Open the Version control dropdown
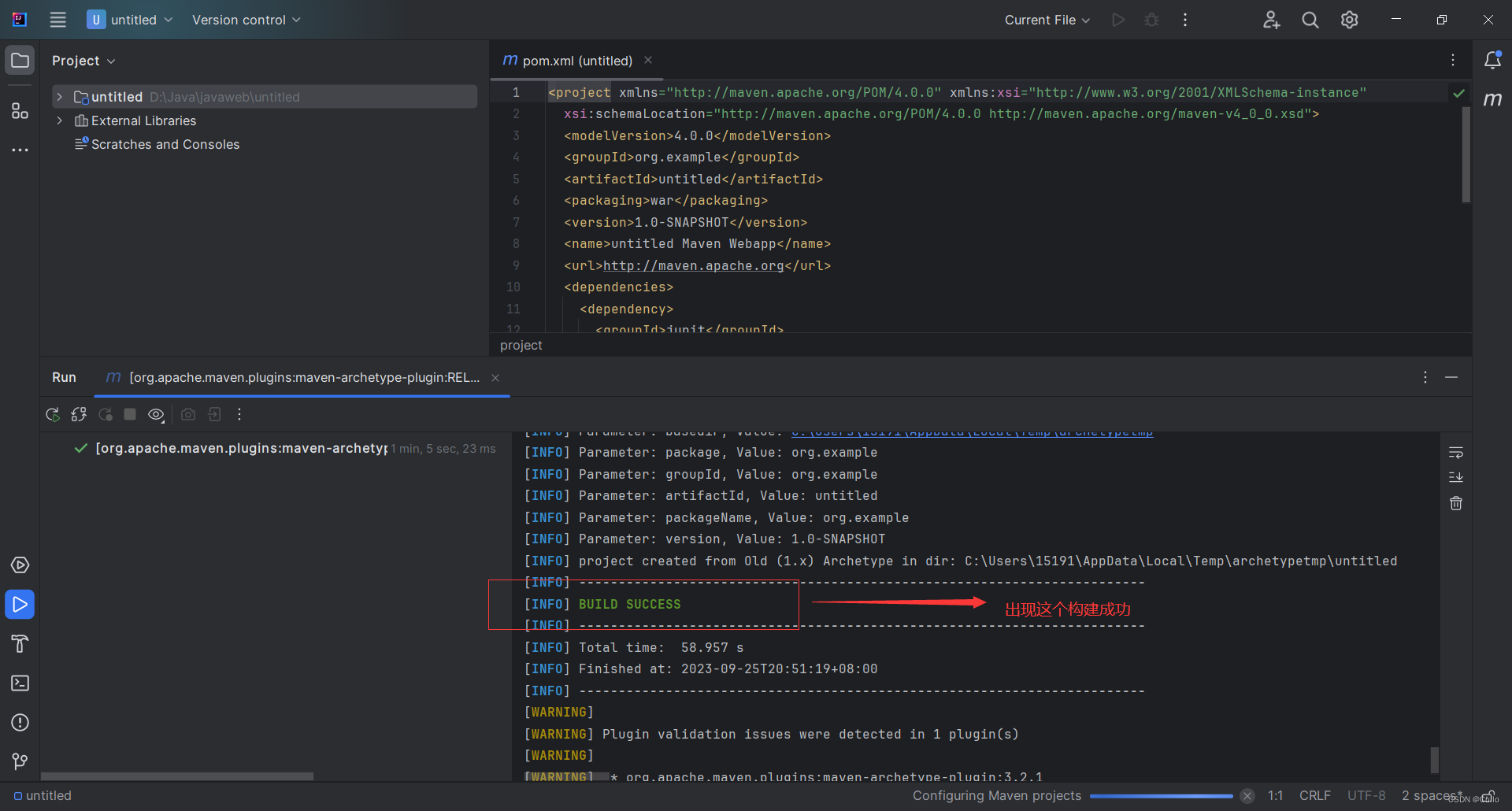This screenshot has height=811, width=1512. coord(246,20)
